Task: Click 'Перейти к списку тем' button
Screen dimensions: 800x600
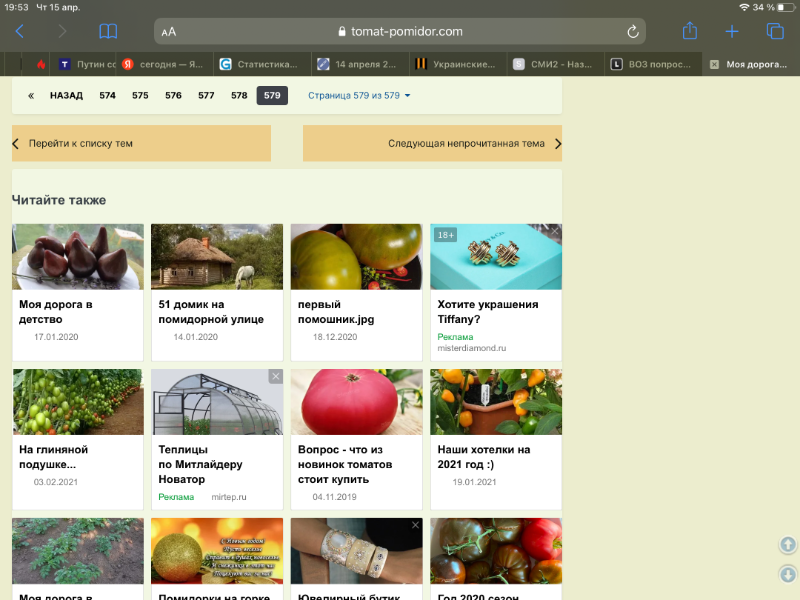Action: tap(141, 143)
